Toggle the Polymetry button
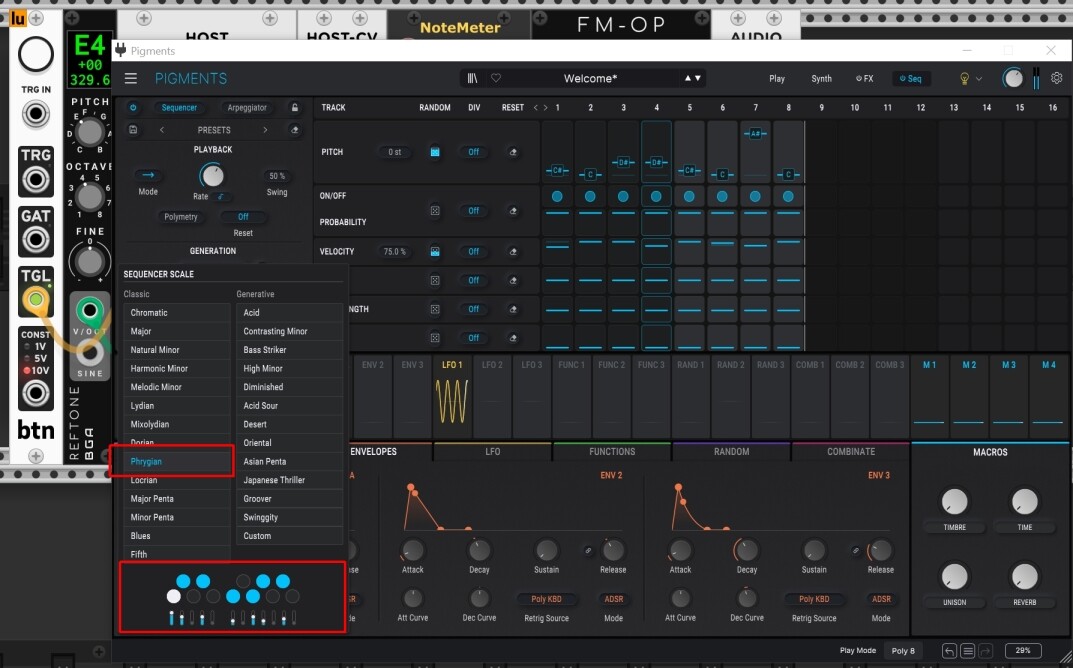The height and width of the screenshot is (668, 1073). [x=181, y=217]
